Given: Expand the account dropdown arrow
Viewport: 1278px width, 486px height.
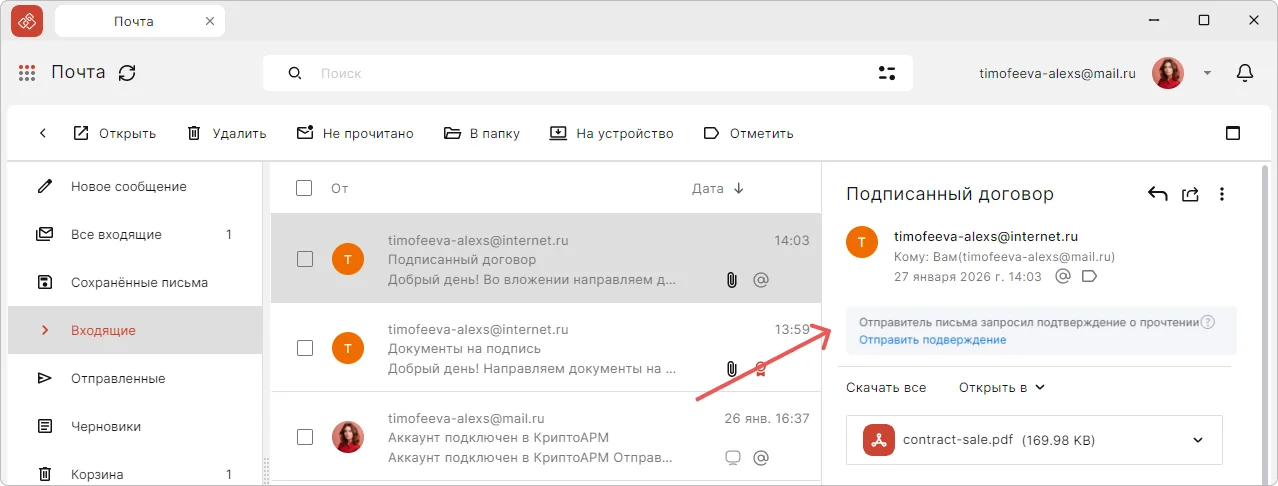Looking at the screenshot, I should [x=1207, y=73].
